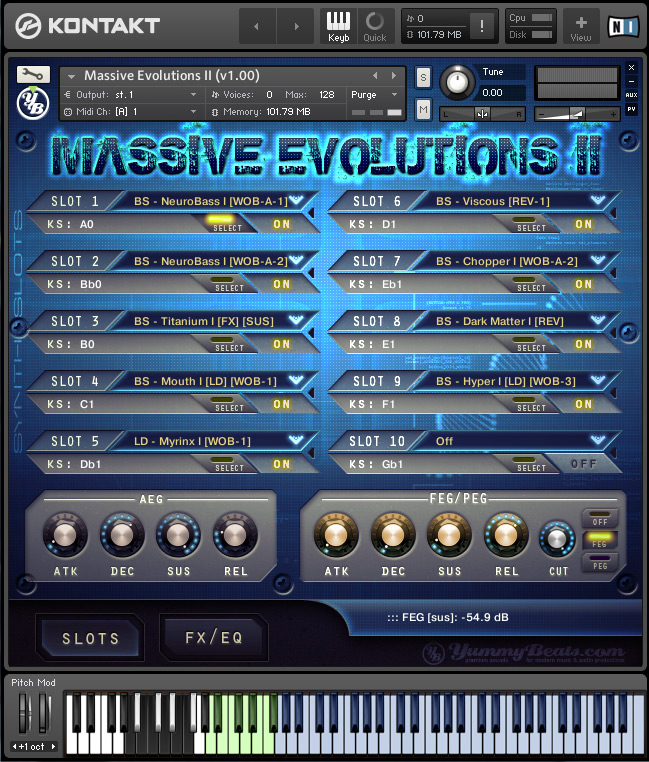The height and width of the screenshot is (762, 649).
Task: Switch to the SLOTS tab
Action: click(x=90, y=638)
